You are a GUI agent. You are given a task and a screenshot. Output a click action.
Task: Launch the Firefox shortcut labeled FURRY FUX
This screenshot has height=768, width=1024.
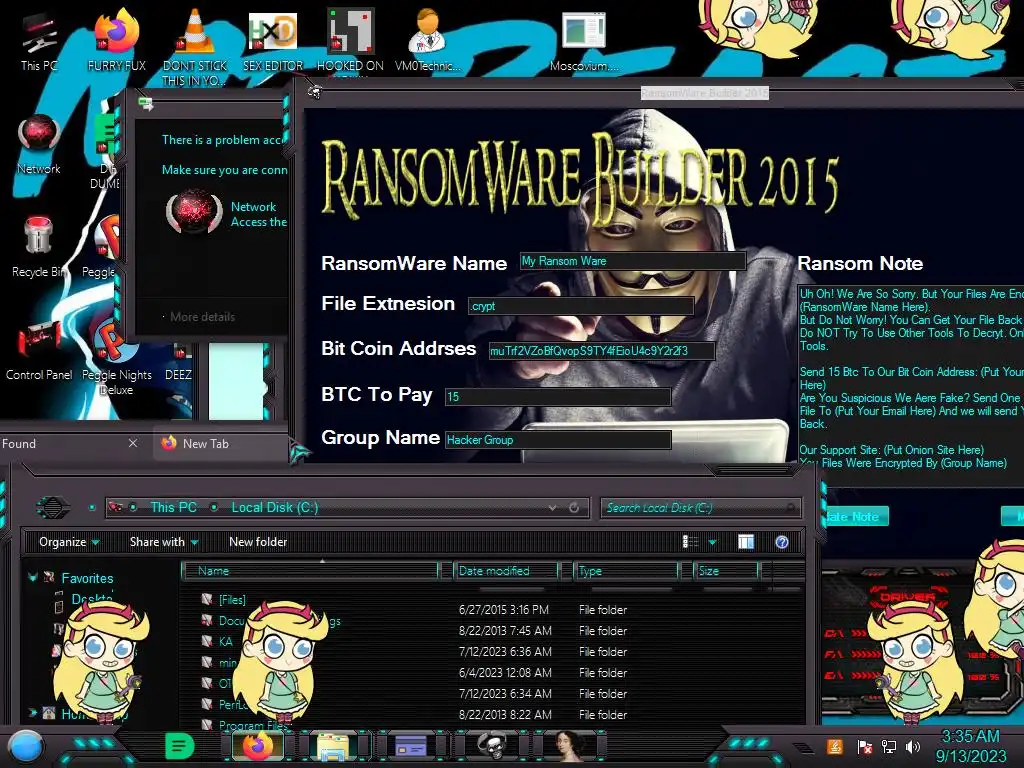[117, 40]
